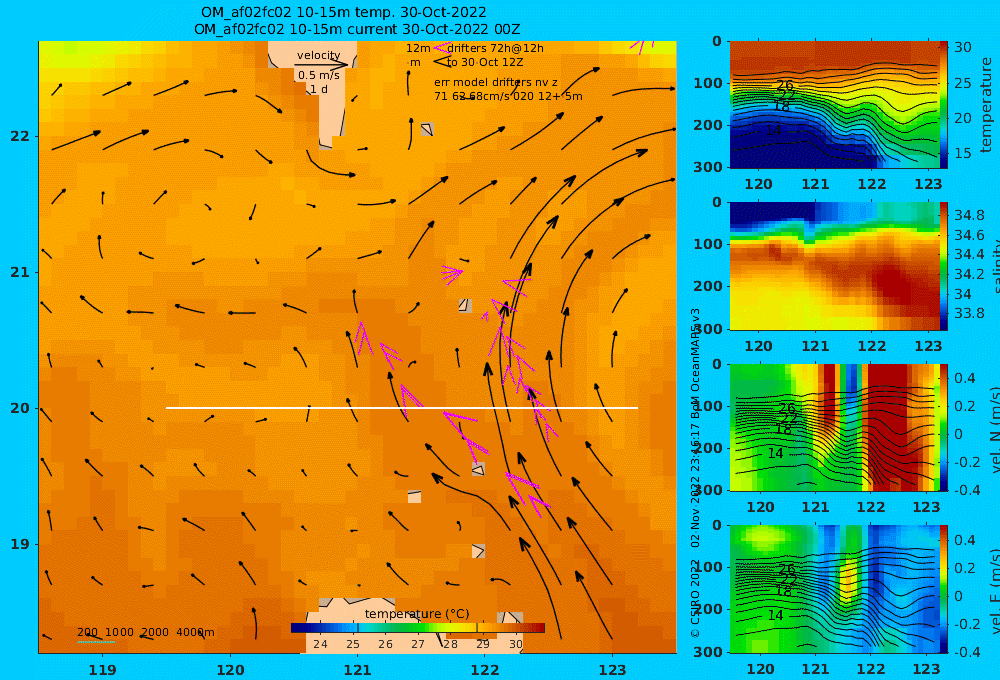The width and height of the screenshot is (1000, 680).
Task: Click the temperature section's vertical colorbar
Action: [x=943, y=105]
